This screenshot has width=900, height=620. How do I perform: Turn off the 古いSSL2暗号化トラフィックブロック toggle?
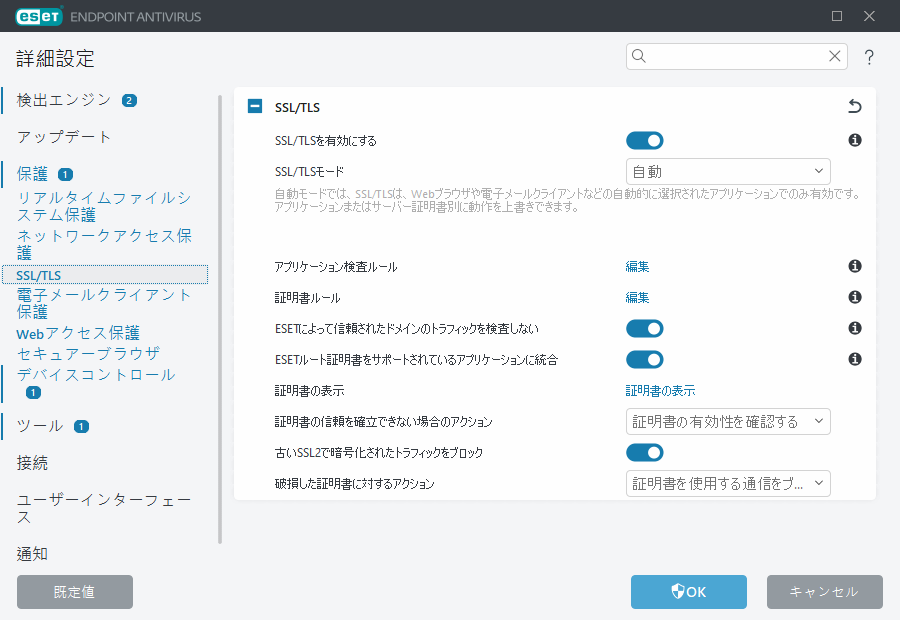(x=645, y=452)
